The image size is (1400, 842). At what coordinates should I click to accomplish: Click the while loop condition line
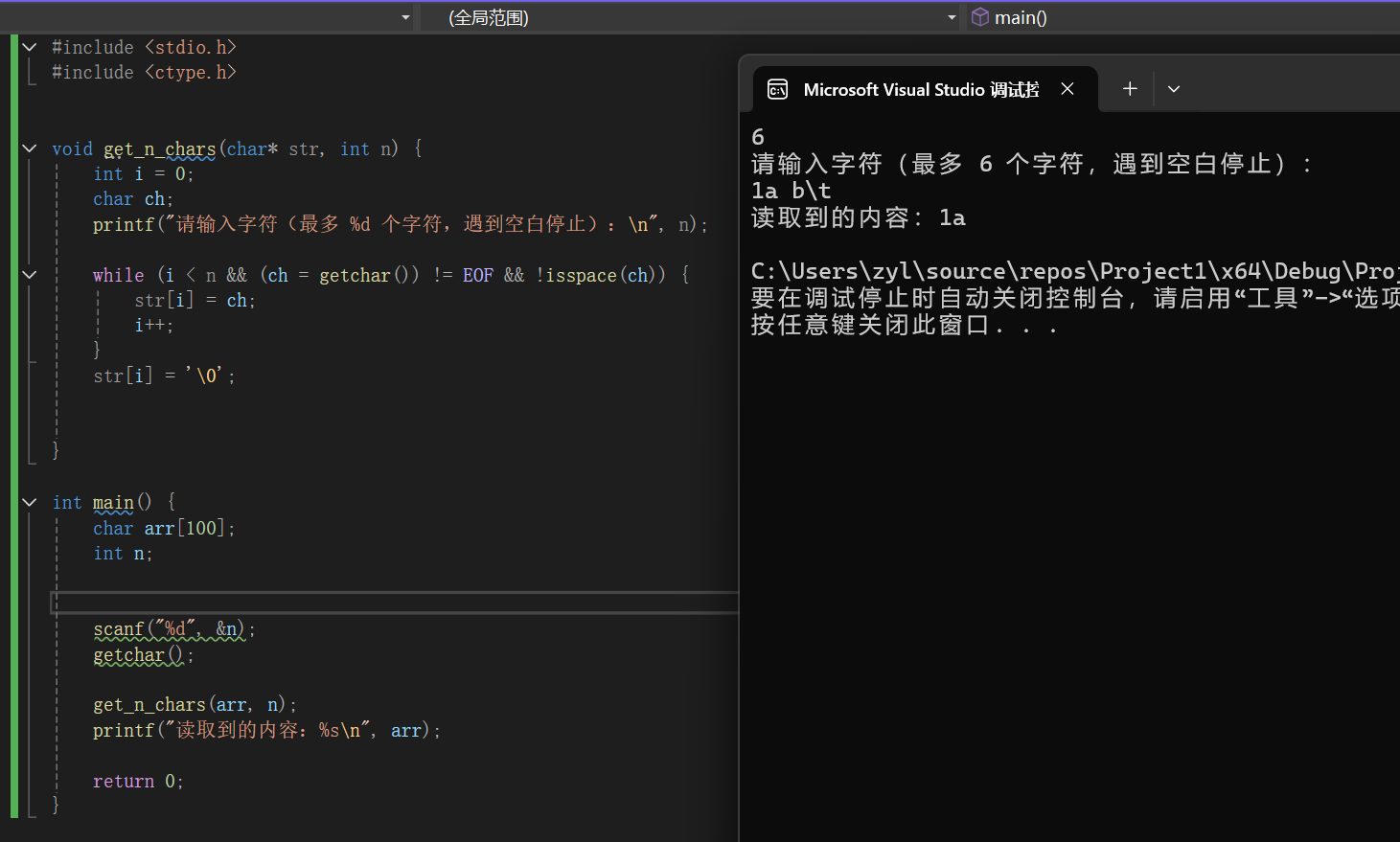point(391,275)
